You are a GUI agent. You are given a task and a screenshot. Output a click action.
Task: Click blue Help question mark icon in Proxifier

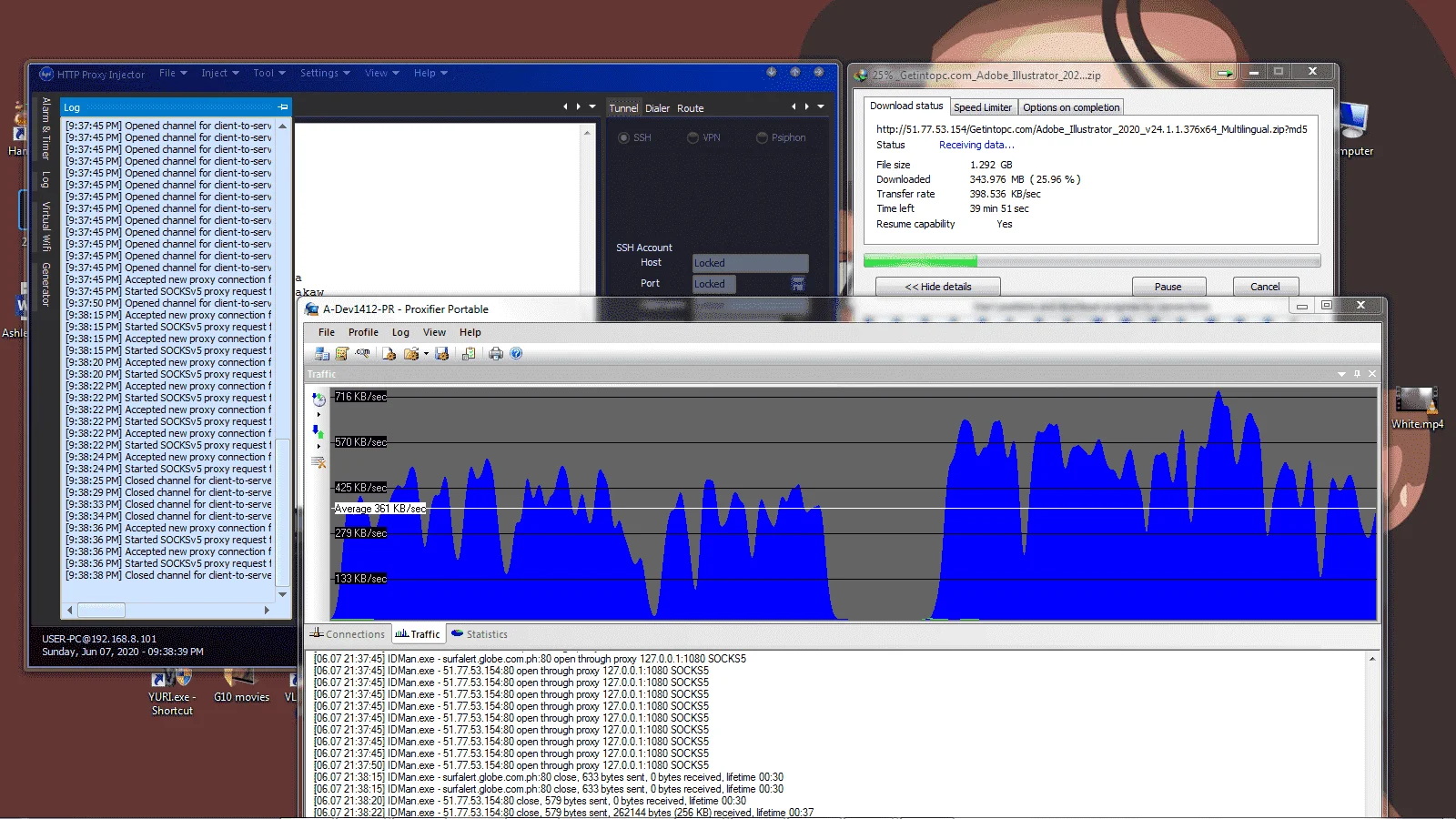[x=516, y=353]
